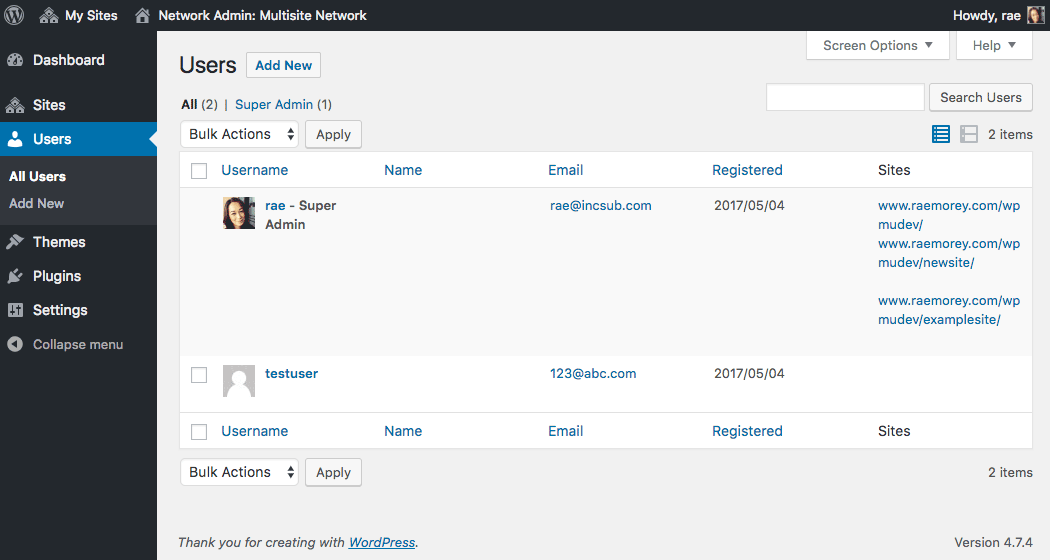Open the rae user profile link

coord(275,206)
